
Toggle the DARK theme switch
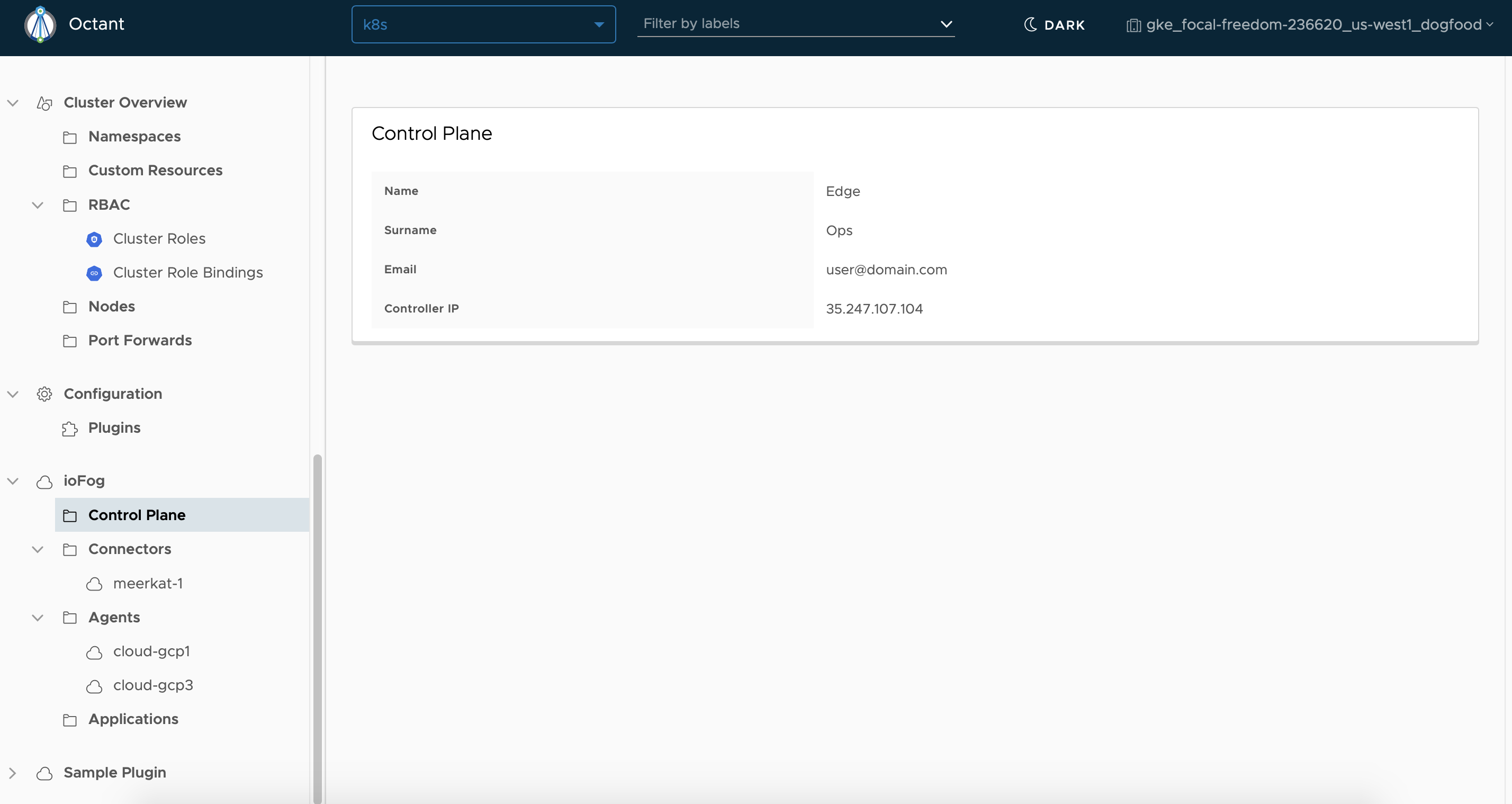1054,25
